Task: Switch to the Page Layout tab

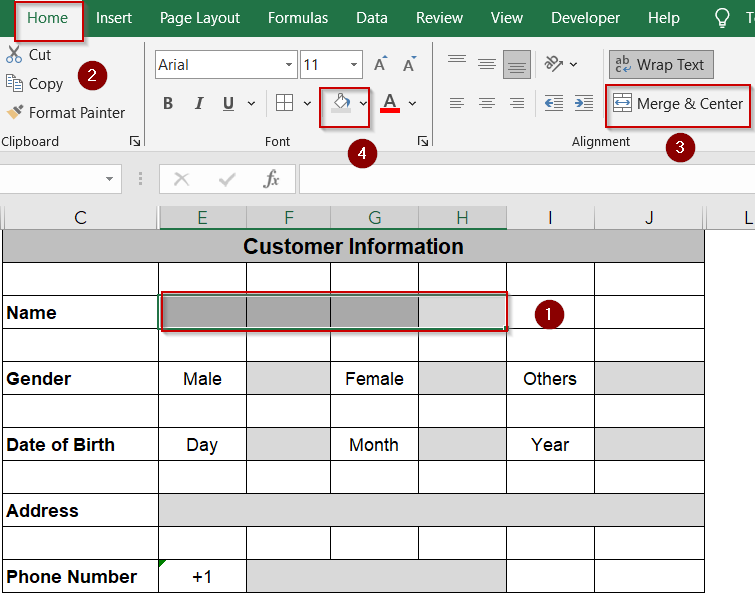Action: [x=200, y=18]
